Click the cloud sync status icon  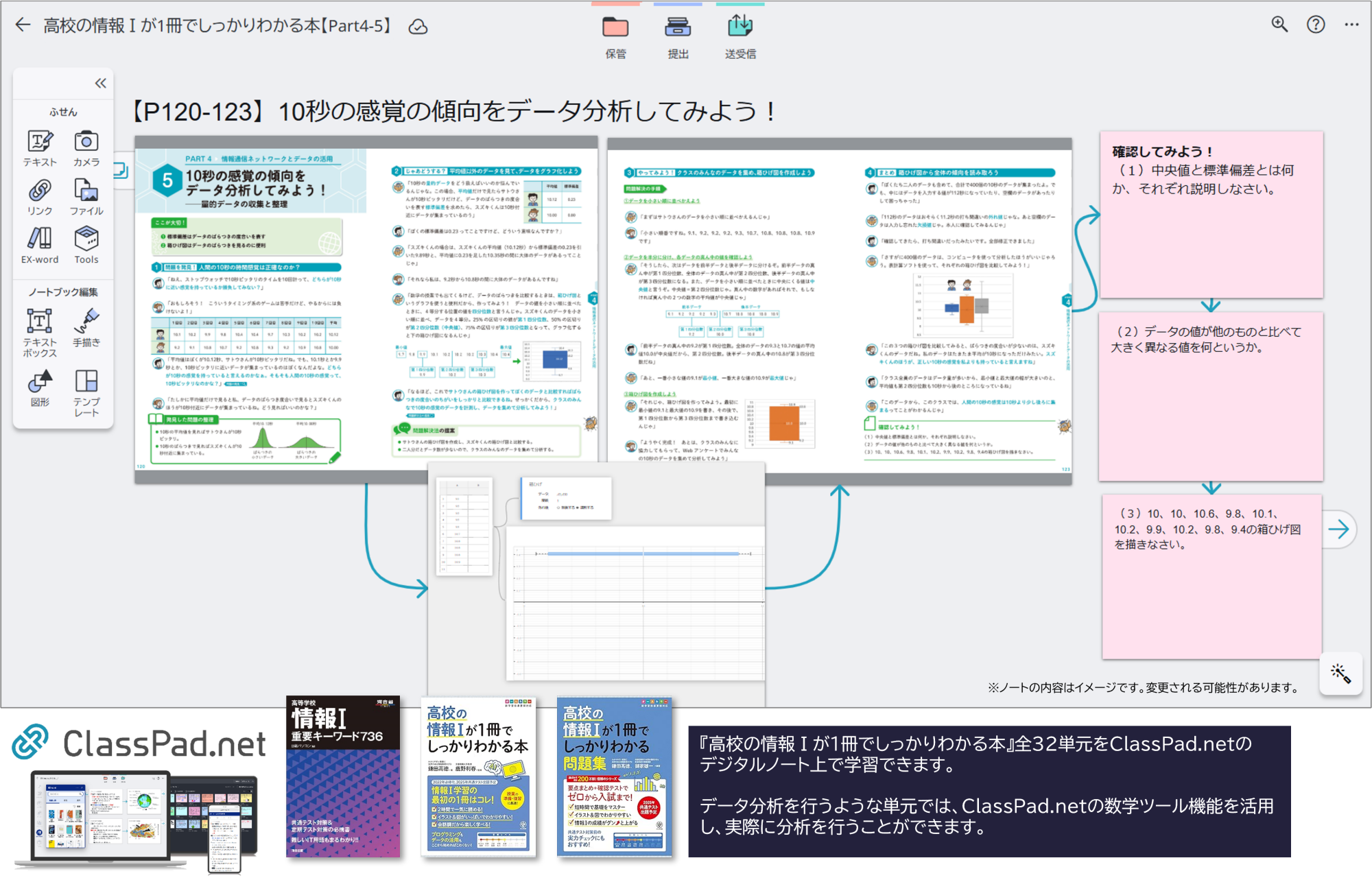pos(418,27)
